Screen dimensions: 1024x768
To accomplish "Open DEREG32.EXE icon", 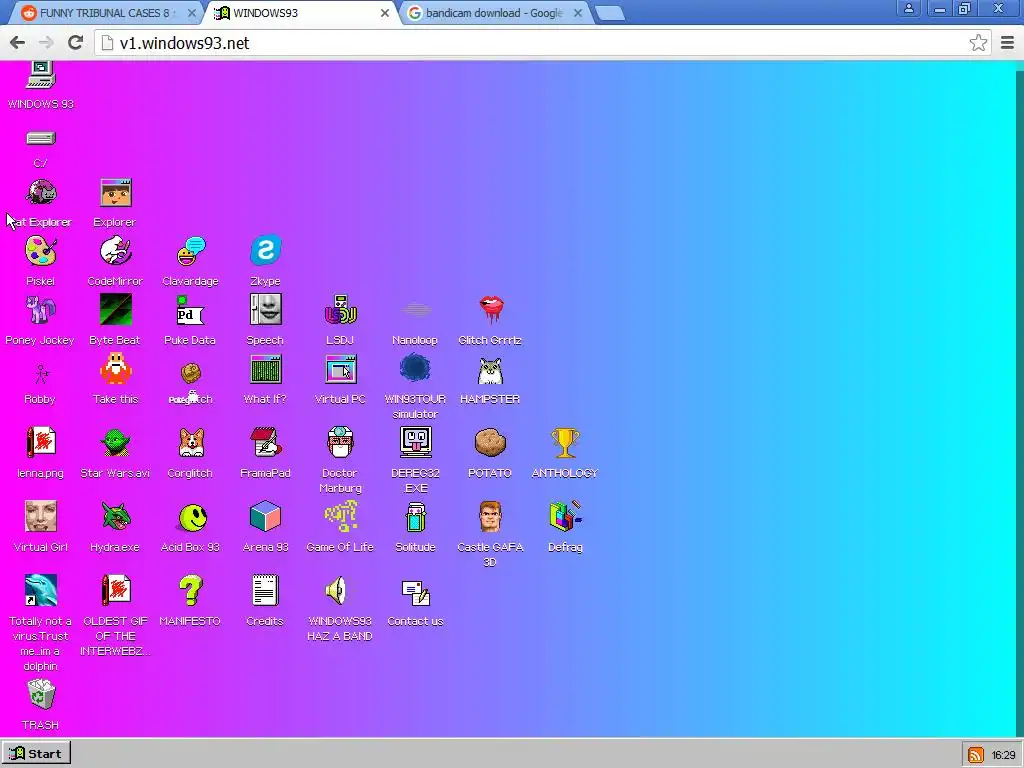I will click(x=415, y=442).
